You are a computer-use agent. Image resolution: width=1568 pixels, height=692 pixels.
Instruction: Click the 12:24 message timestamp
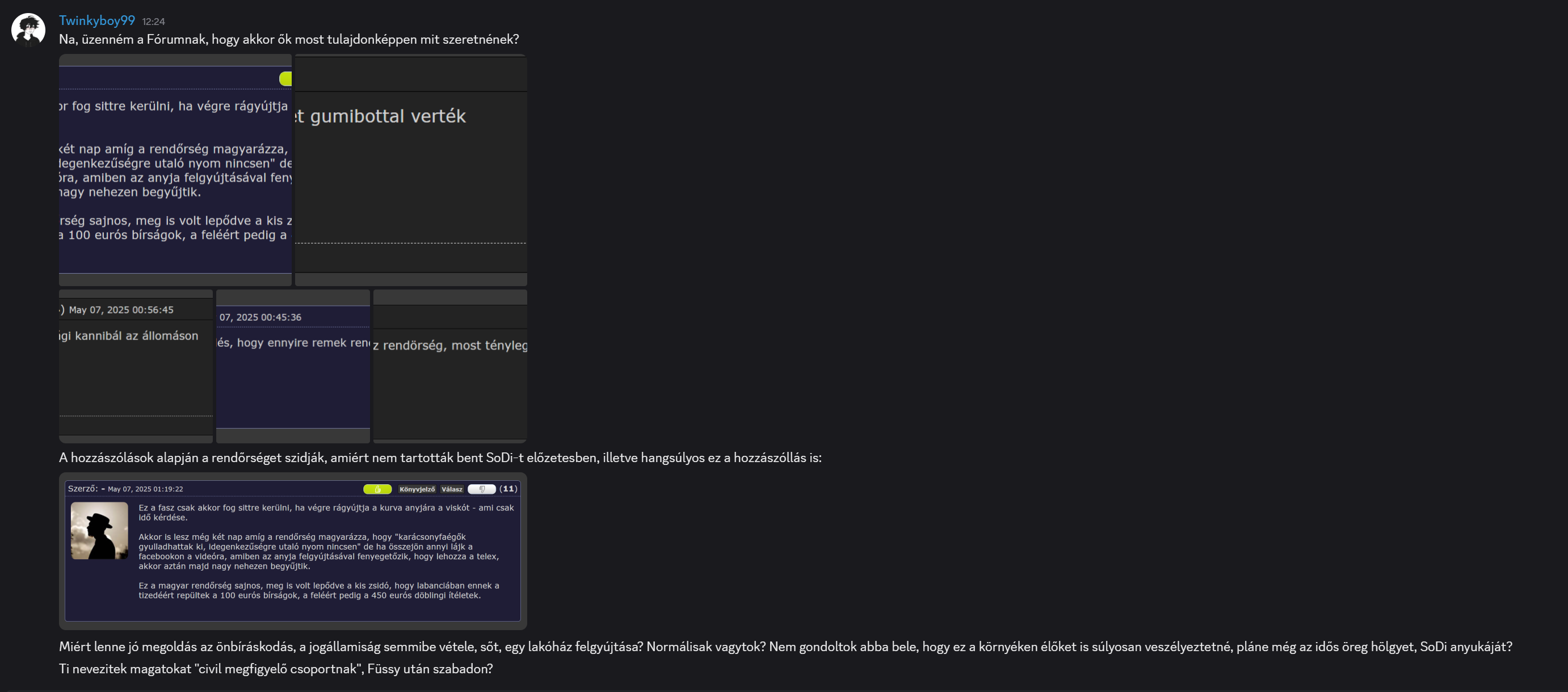(153, 22)
